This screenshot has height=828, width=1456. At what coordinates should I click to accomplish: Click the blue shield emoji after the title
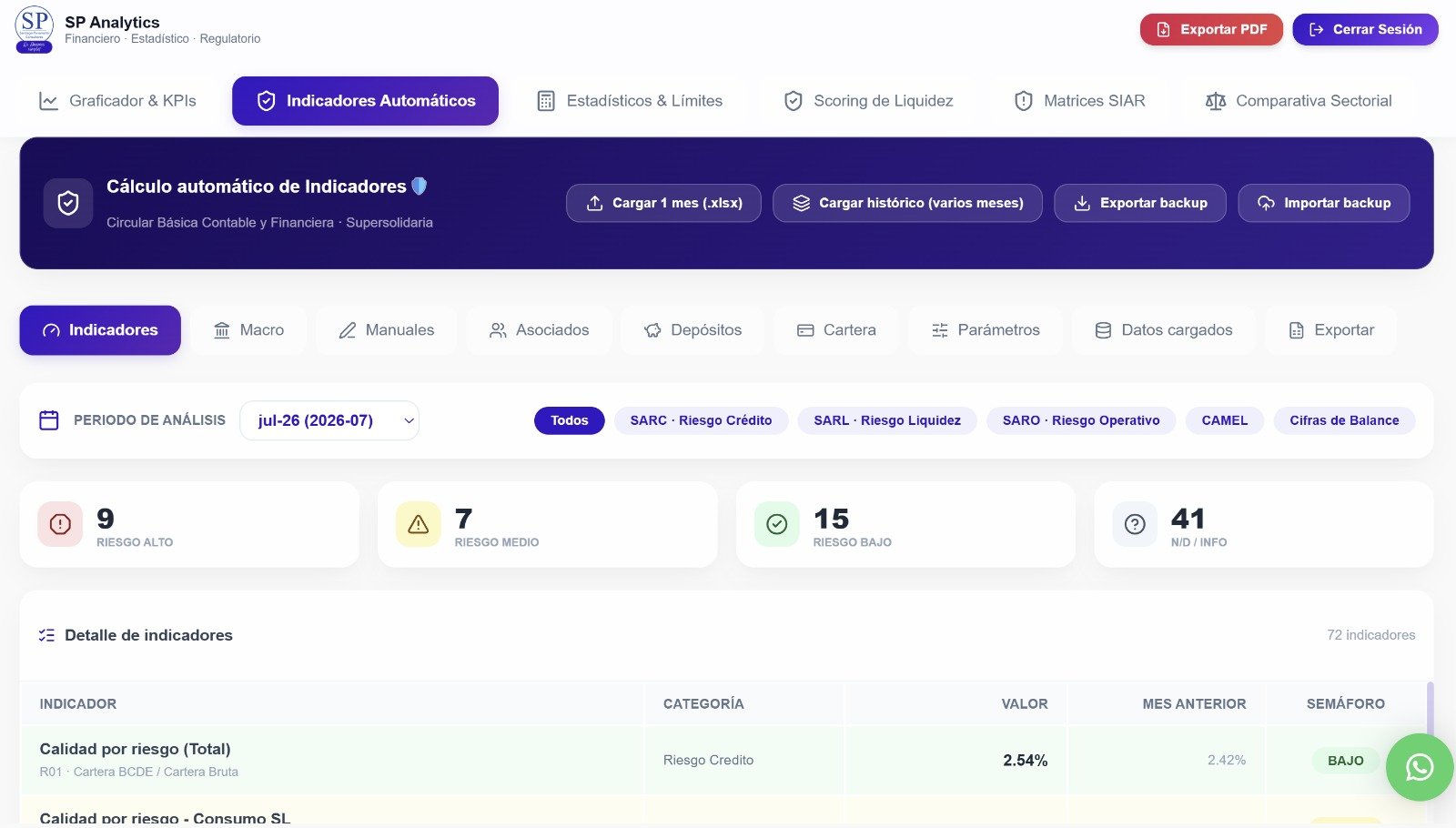[420, 187]
